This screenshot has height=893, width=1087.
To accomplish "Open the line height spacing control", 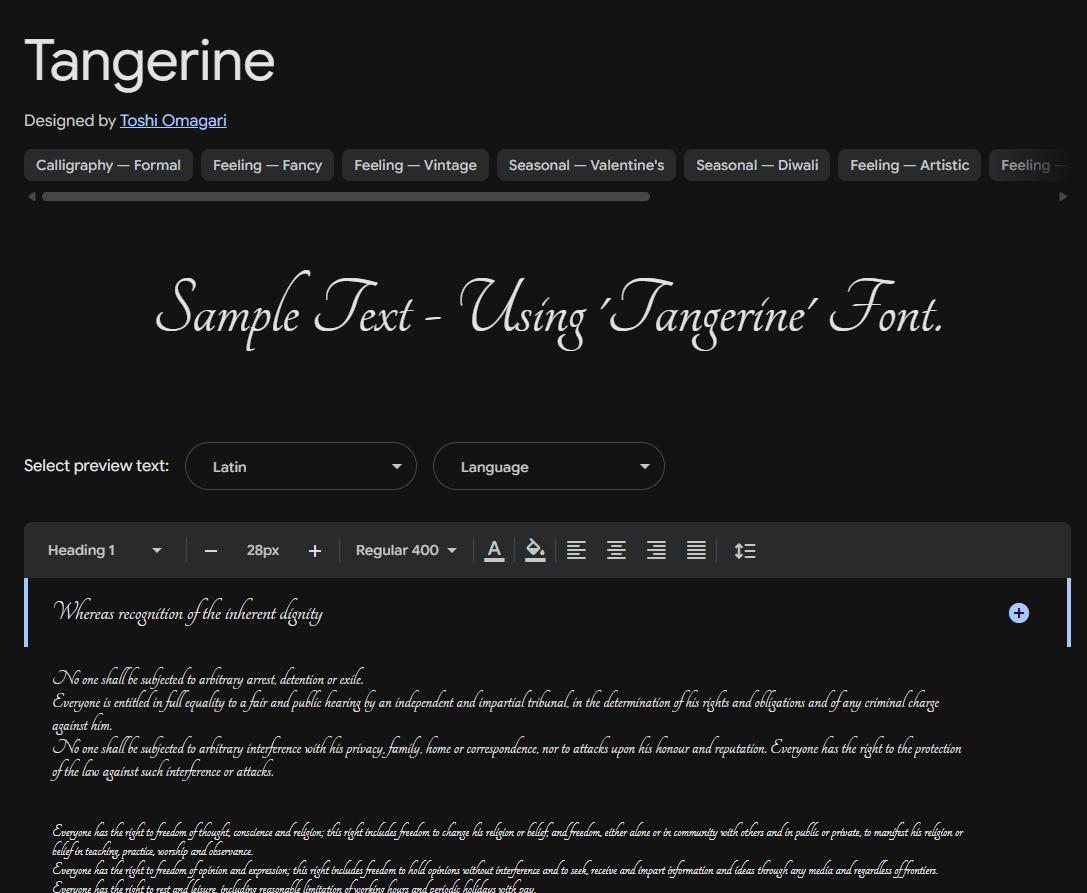I will click(x=745, y=550).
